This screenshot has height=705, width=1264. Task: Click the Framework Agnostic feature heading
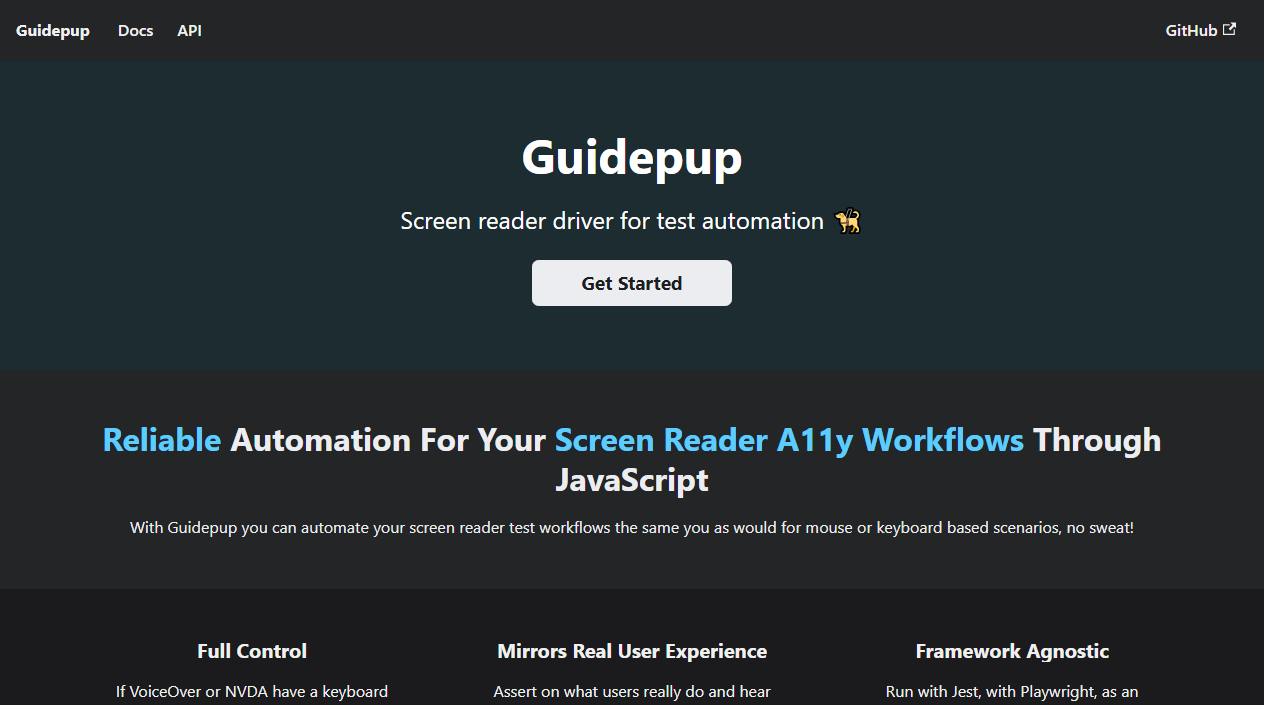coord(1011,651)
